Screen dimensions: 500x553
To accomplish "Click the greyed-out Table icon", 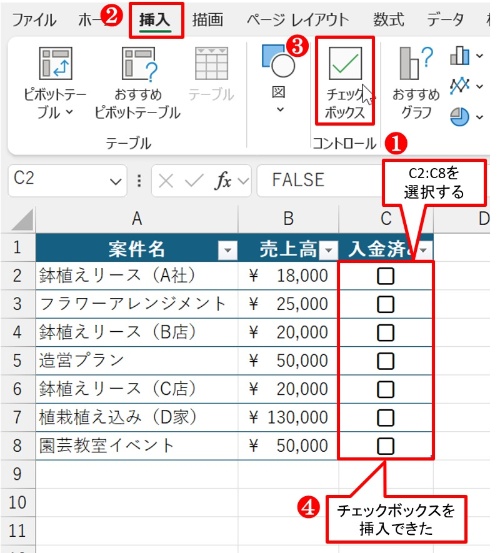I will (x=212, y=64).
